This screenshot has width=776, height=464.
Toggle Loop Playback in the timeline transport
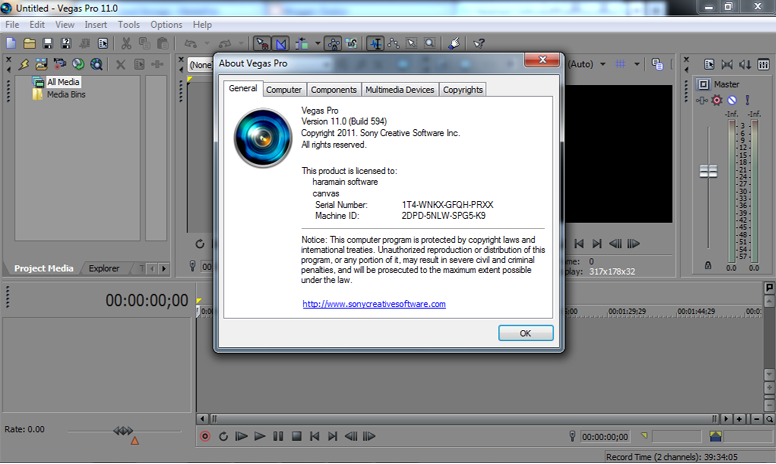223,436
